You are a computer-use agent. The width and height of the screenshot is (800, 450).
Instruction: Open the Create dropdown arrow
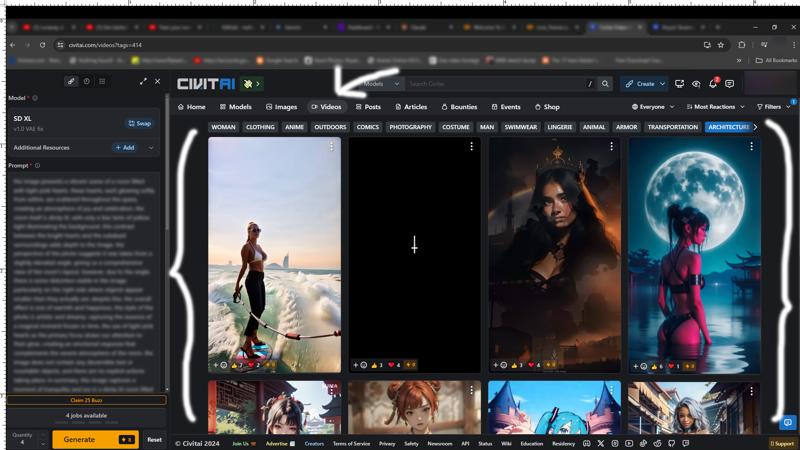[662, 84]
